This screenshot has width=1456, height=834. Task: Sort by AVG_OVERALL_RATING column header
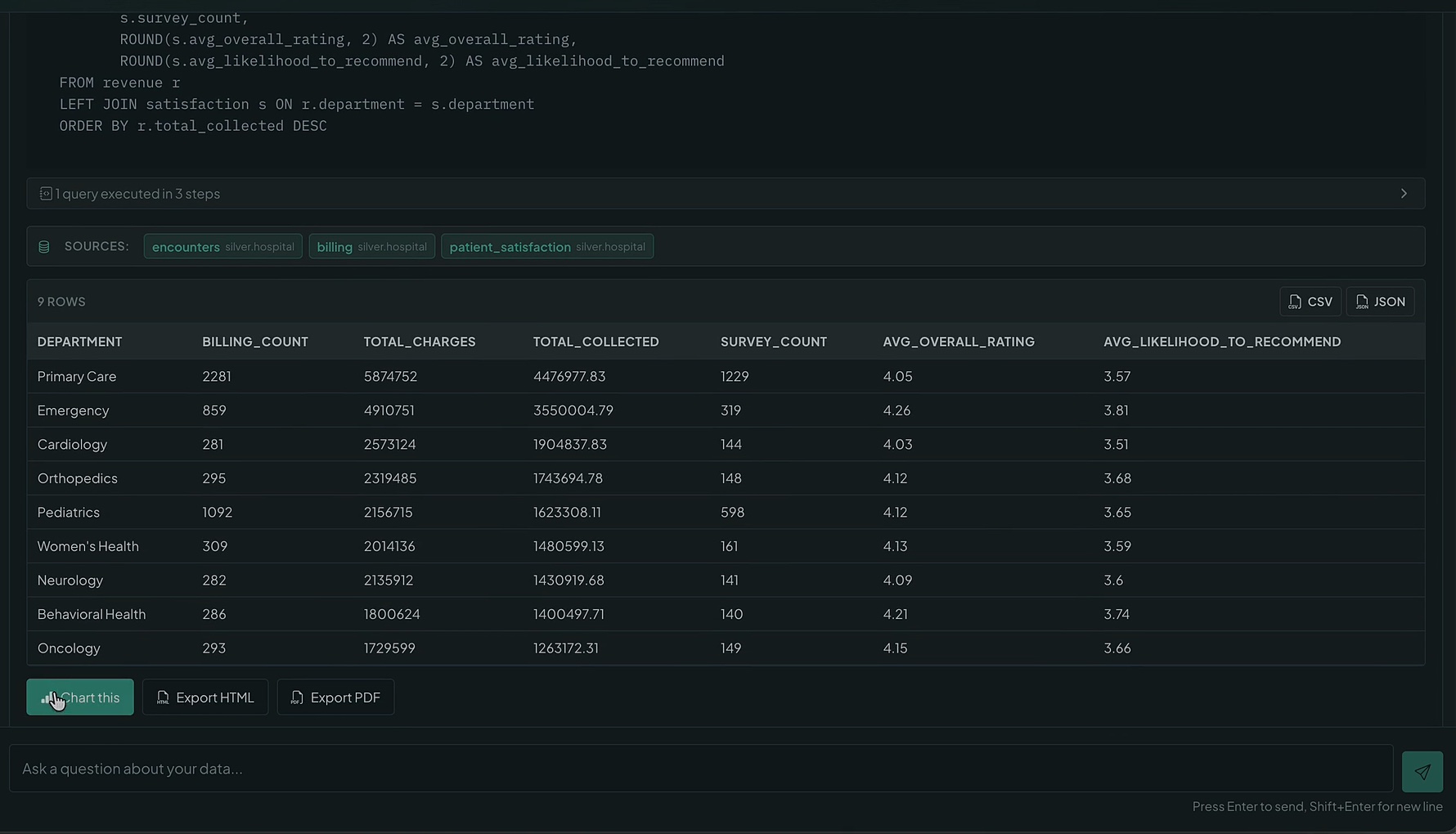pos(959,342)
